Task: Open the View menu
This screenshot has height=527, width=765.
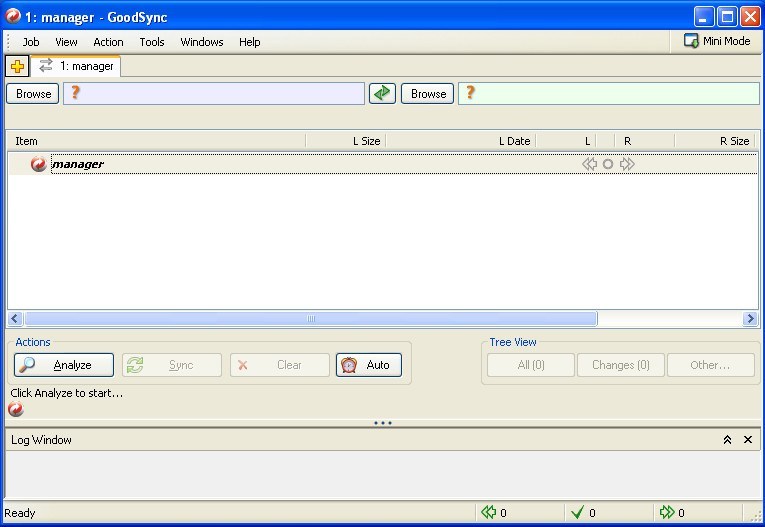Action: 66,42
